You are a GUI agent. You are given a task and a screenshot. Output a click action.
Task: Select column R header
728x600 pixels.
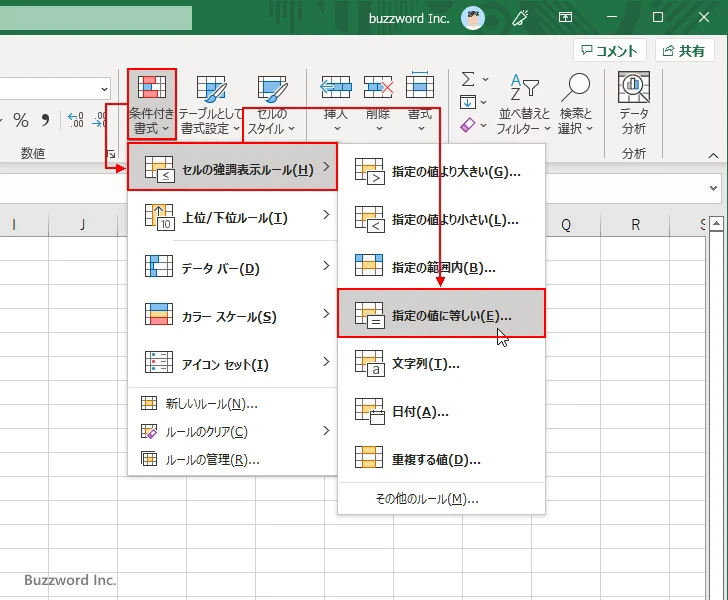pyautogui.click(x=636, y=225)
